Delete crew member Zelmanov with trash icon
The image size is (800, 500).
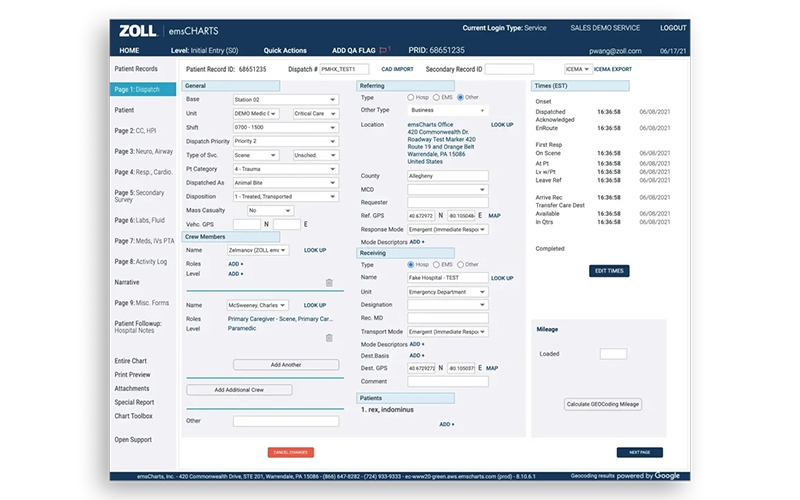pos(329,283)
